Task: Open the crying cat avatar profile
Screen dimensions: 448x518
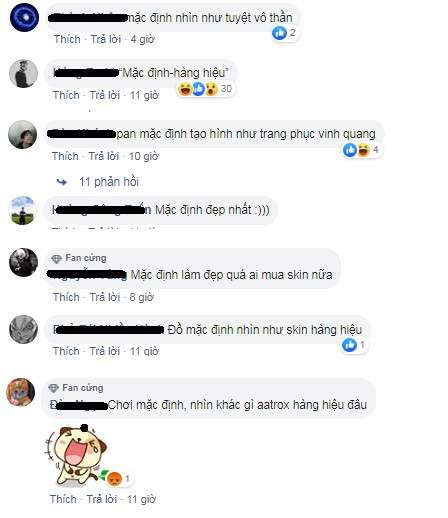Action: pyautogui.click(x=21, y=392)
